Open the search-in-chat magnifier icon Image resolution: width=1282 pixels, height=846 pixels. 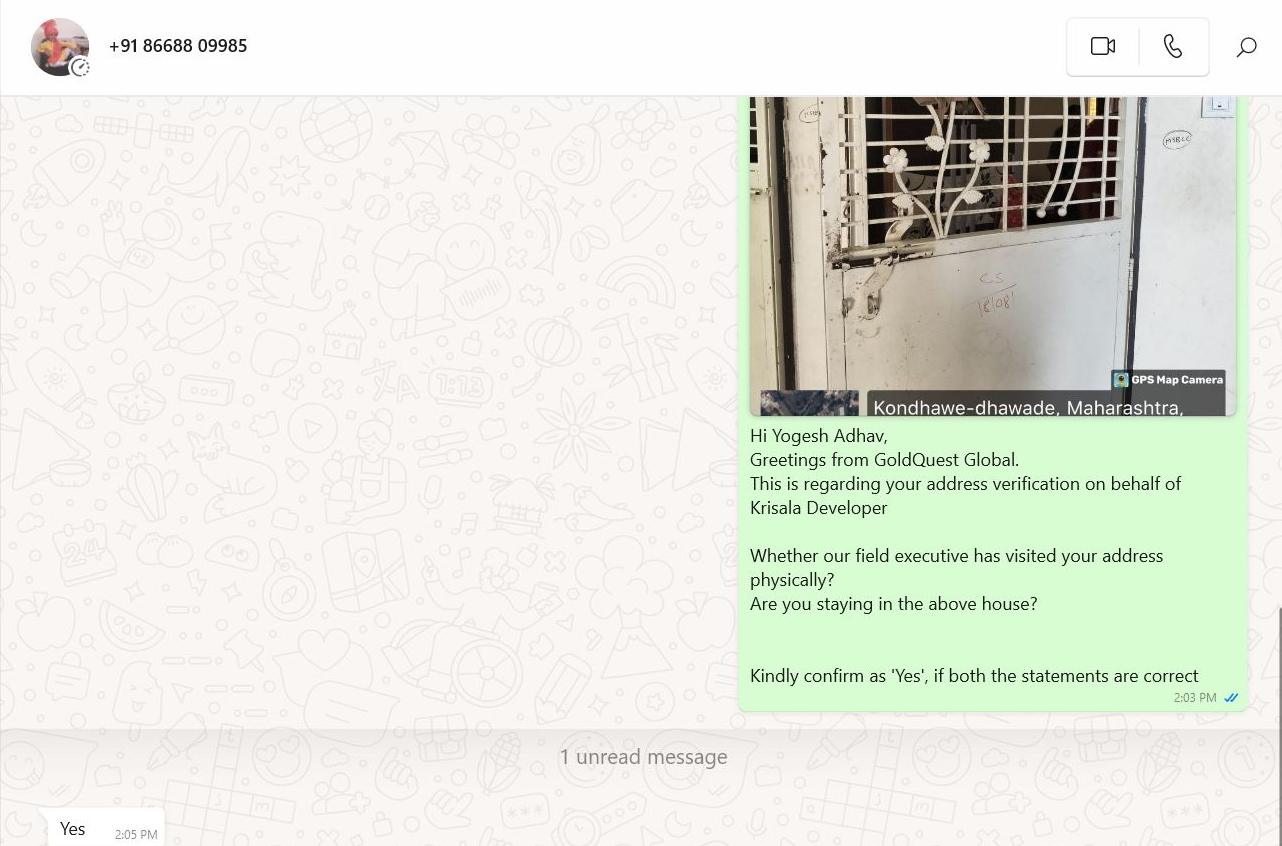click(x=1246, y=47)
